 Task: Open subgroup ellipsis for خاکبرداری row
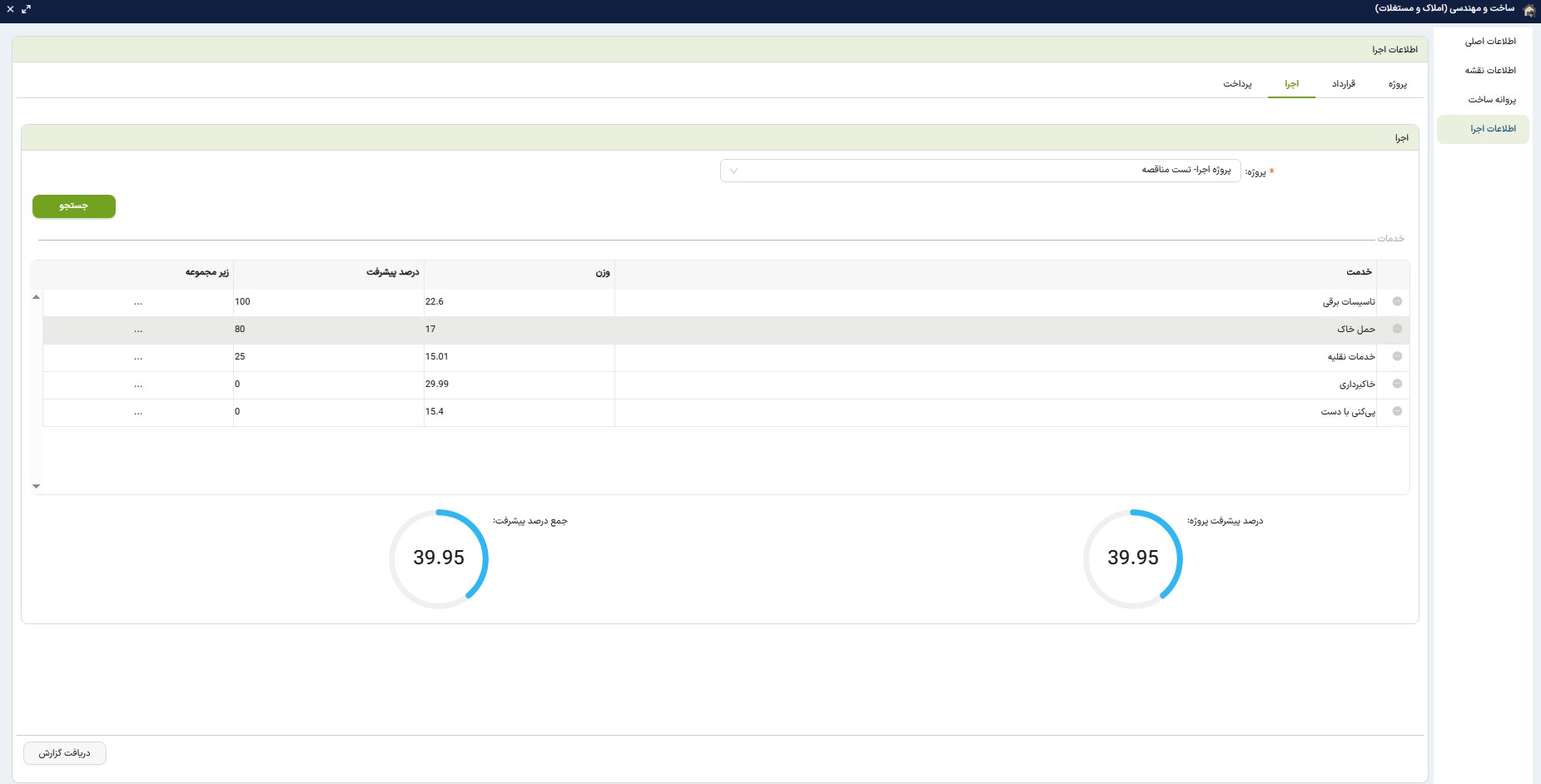pos(138,385)
